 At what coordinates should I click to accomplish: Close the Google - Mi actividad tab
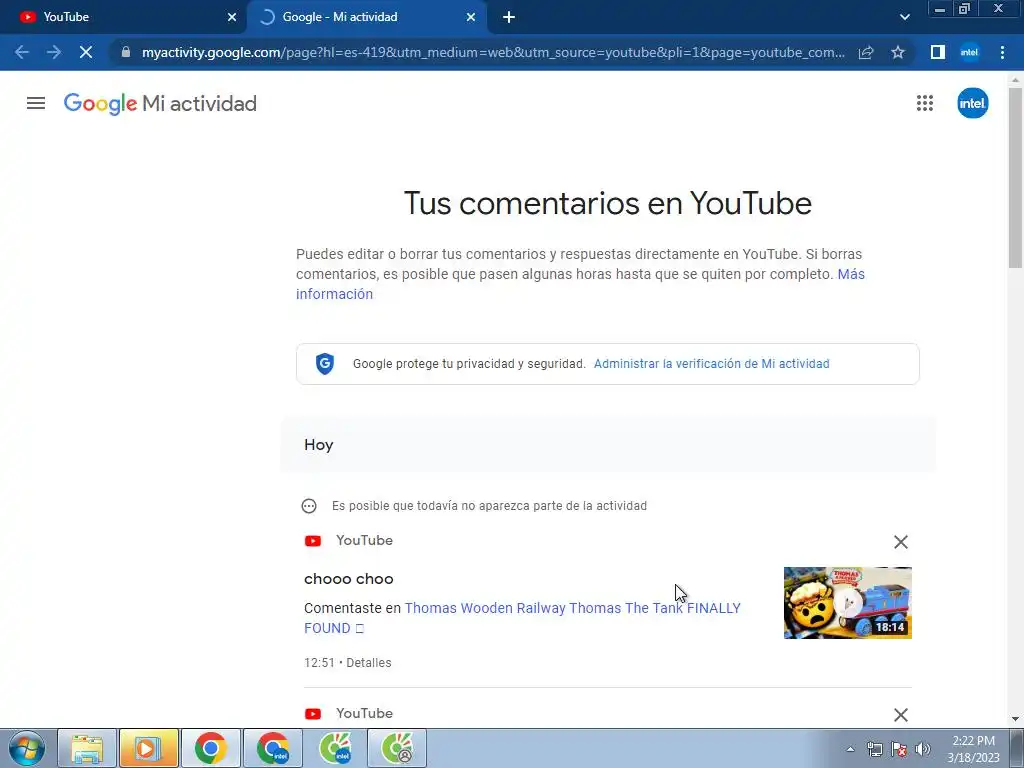coord(470,17)
